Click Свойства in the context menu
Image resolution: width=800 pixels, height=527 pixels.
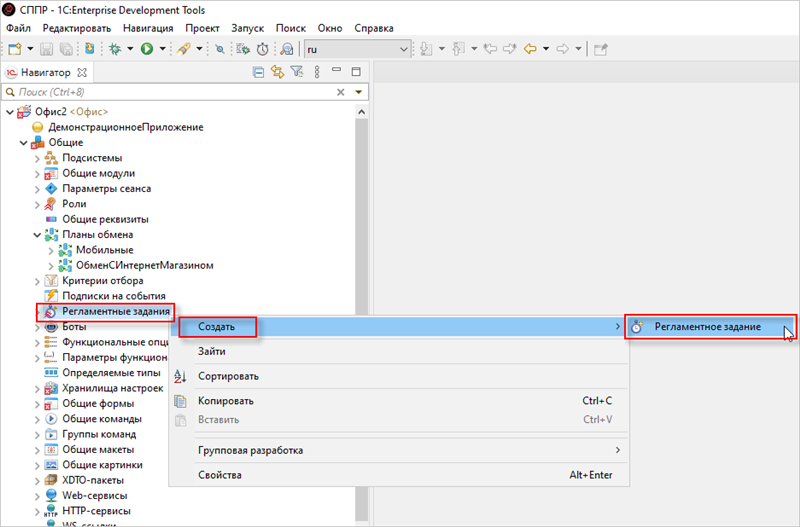[x=219, y=475]
